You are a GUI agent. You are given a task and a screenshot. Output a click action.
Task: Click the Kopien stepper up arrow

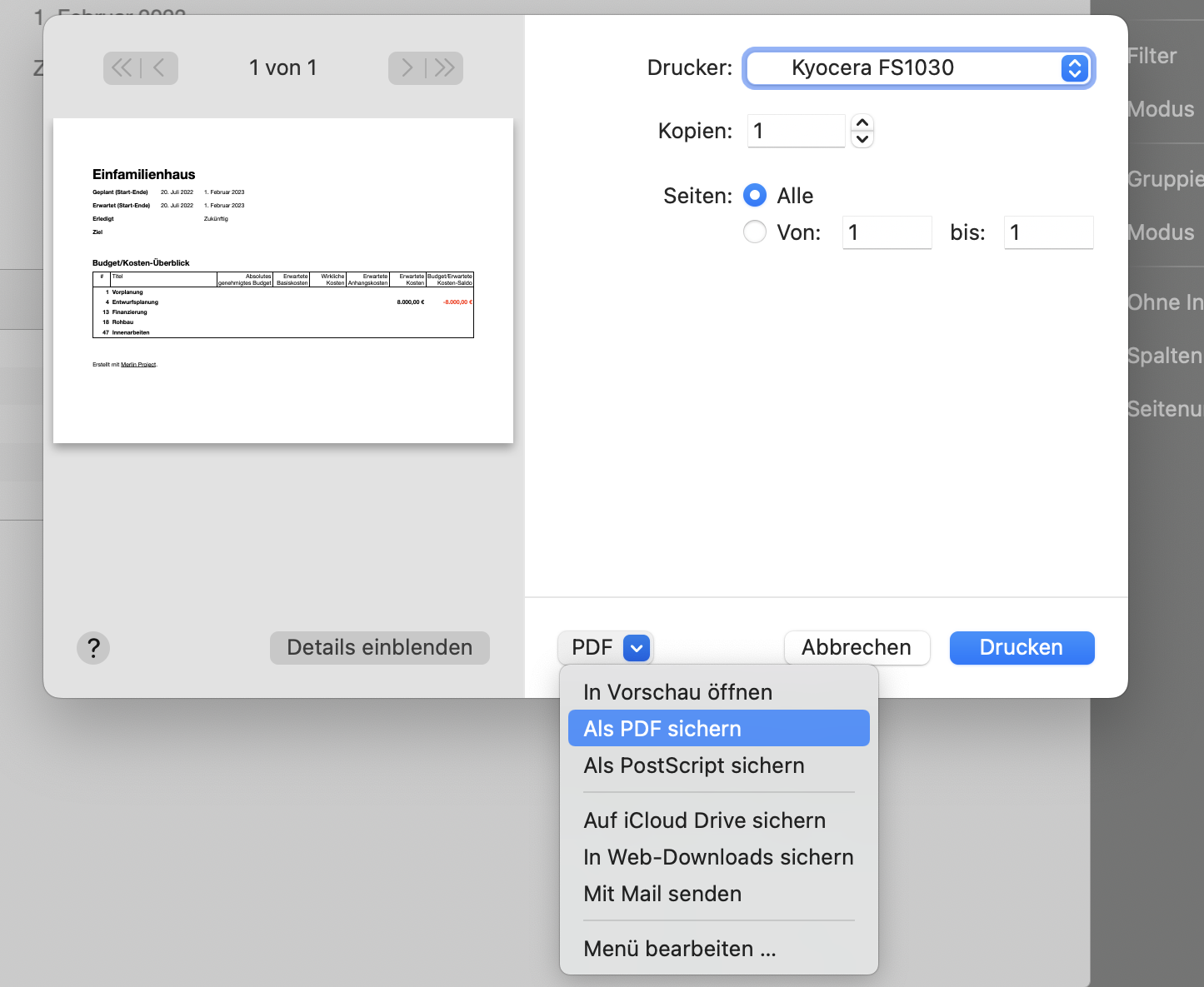point(862,122)
